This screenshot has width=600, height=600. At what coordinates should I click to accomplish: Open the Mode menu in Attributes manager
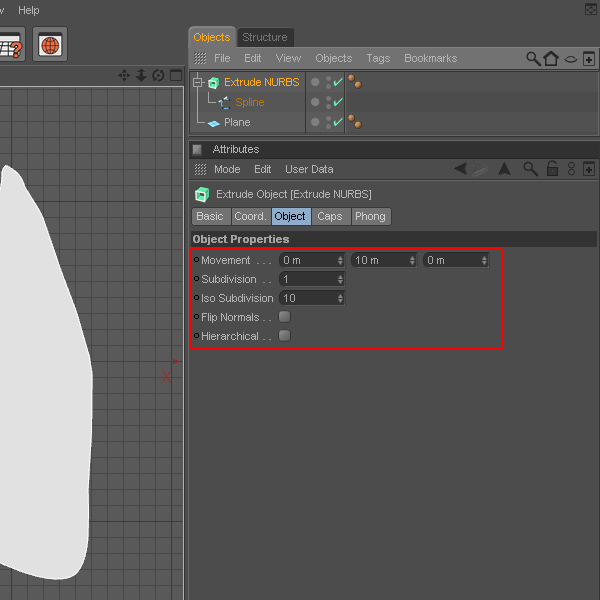pyautogui.click(x=227, y=170)
